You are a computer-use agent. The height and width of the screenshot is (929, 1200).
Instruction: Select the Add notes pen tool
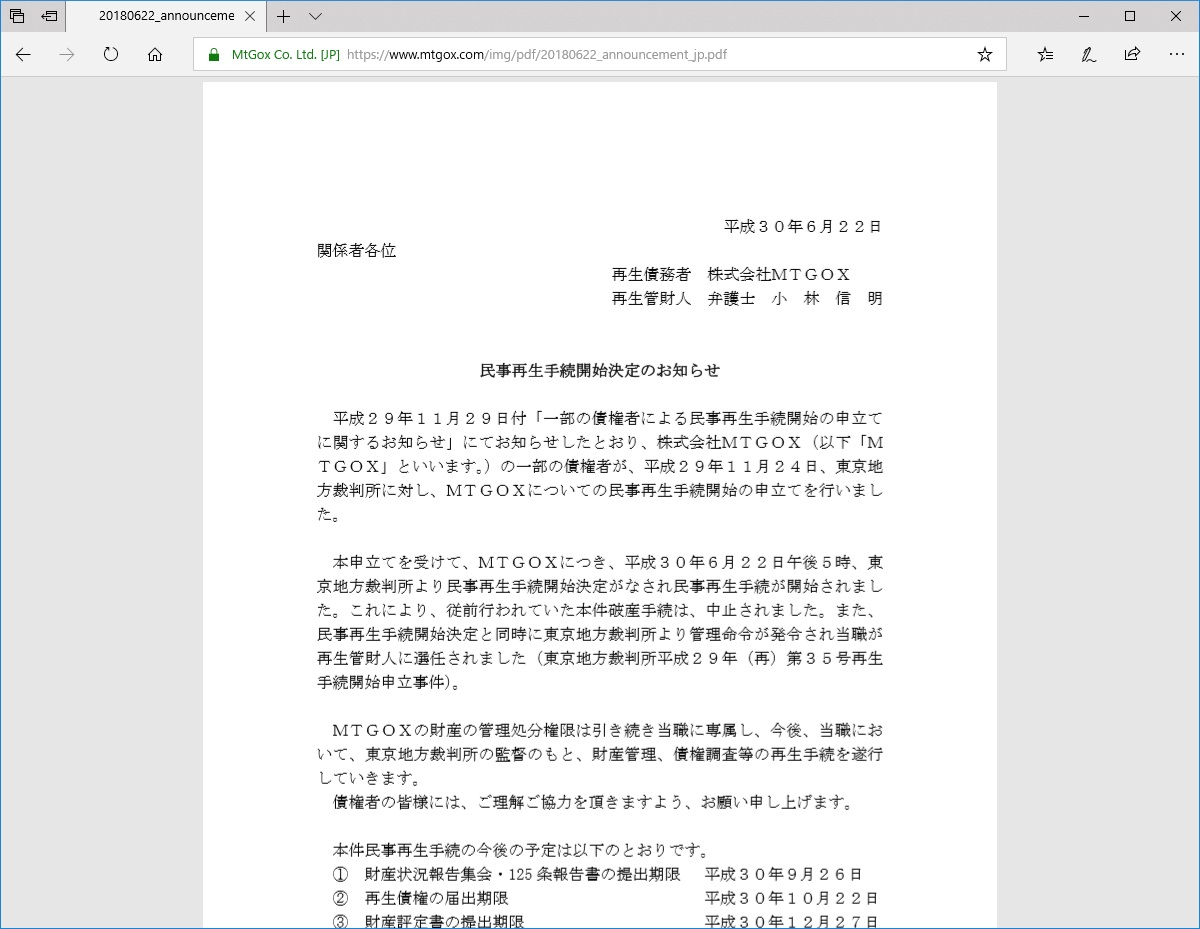click(1090, 55)
